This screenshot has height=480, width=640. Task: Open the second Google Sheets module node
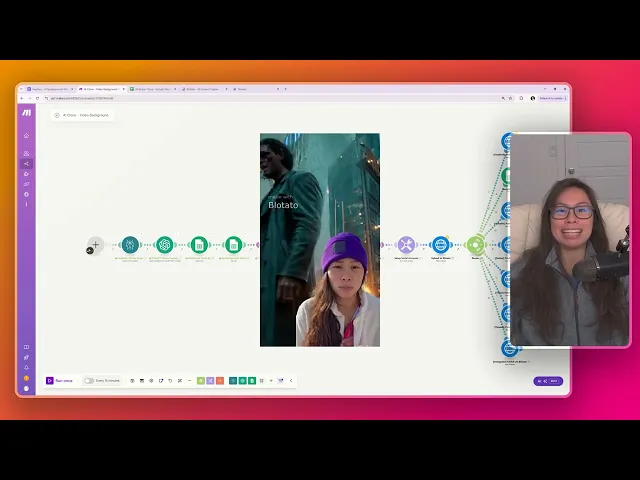point(233,245)
